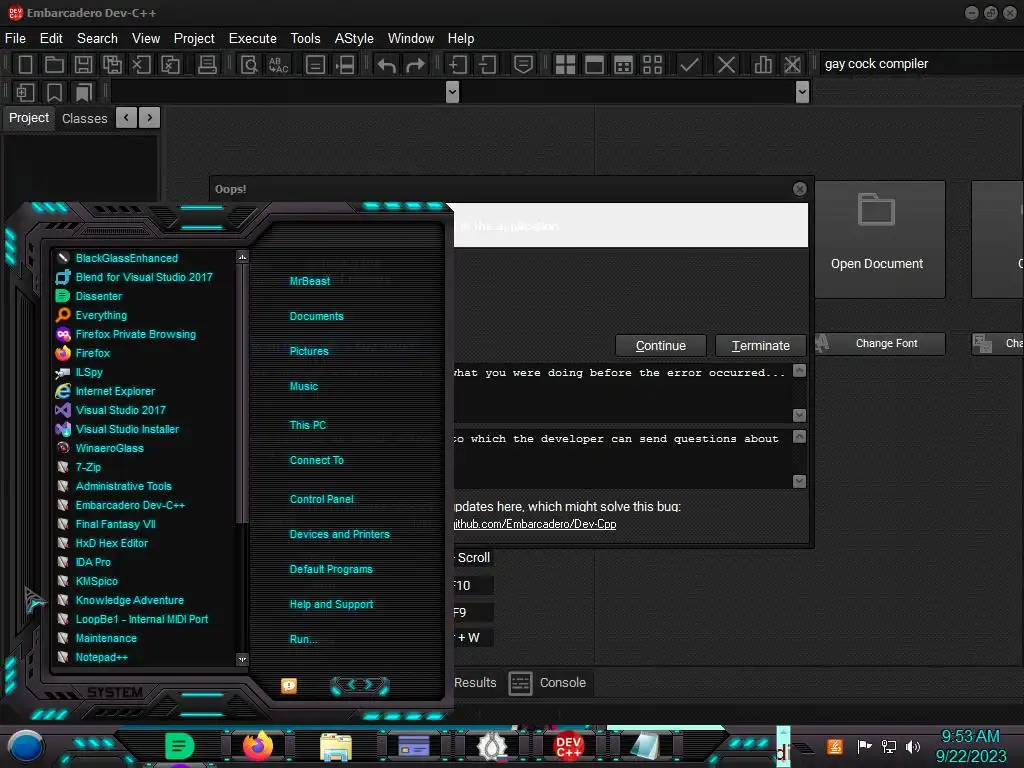The height and width of the screenshot is (768, 1024).
Task: Close the Oops dialog with X
Action: (x=799, y=189)
